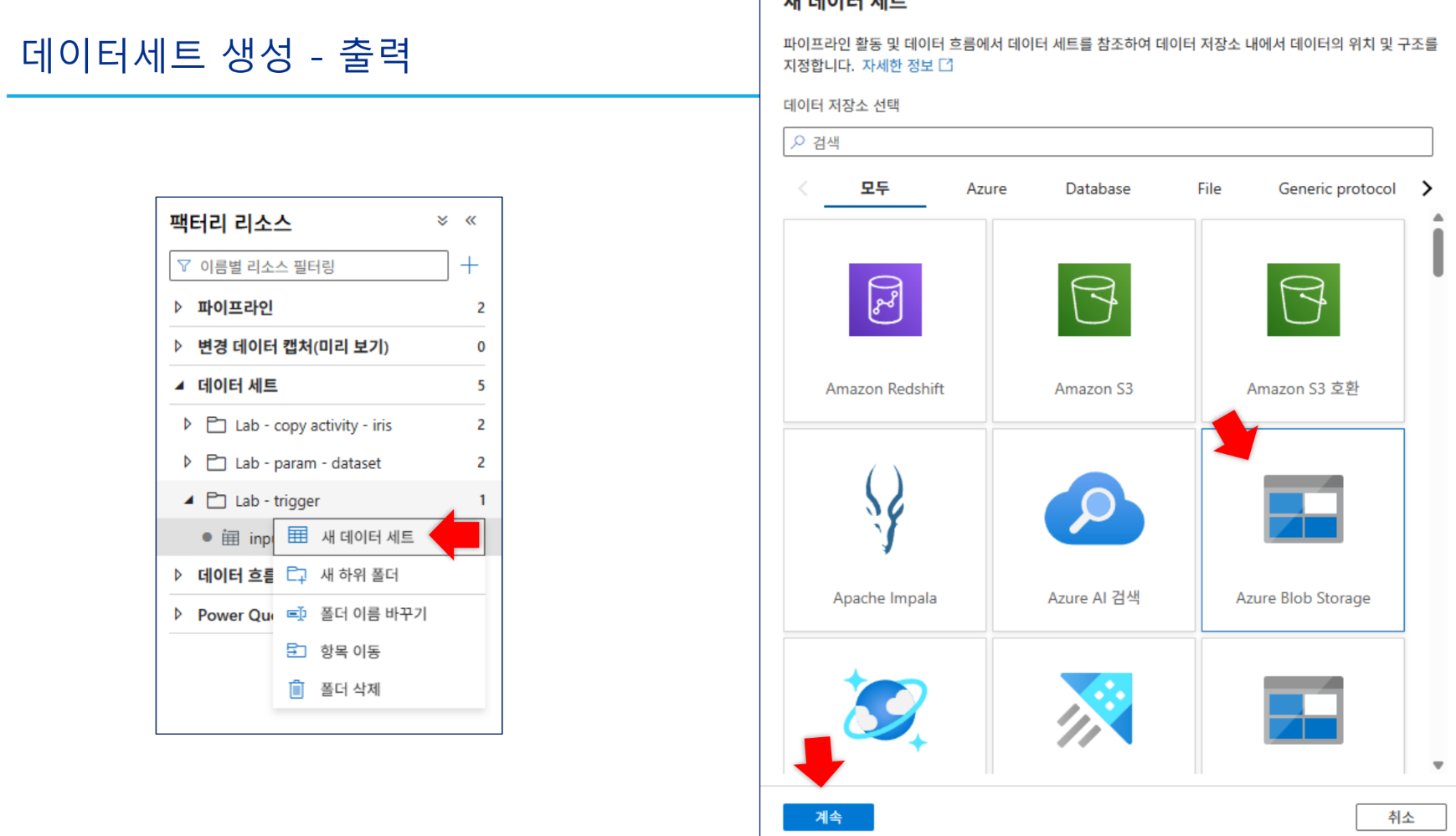Click the 폴더 삭제 trash icon

pyautogui.click(x=296, y=689)
